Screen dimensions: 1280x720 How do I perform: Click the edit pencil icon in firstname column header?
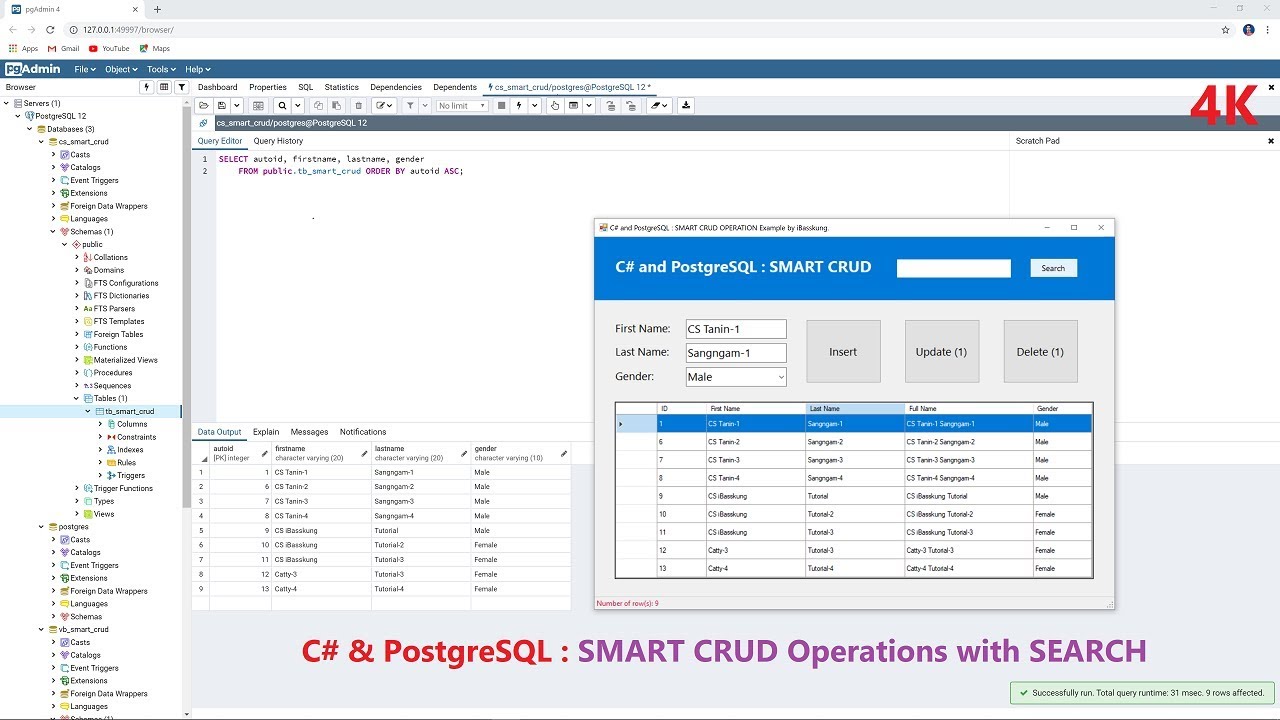pos(364,453)
